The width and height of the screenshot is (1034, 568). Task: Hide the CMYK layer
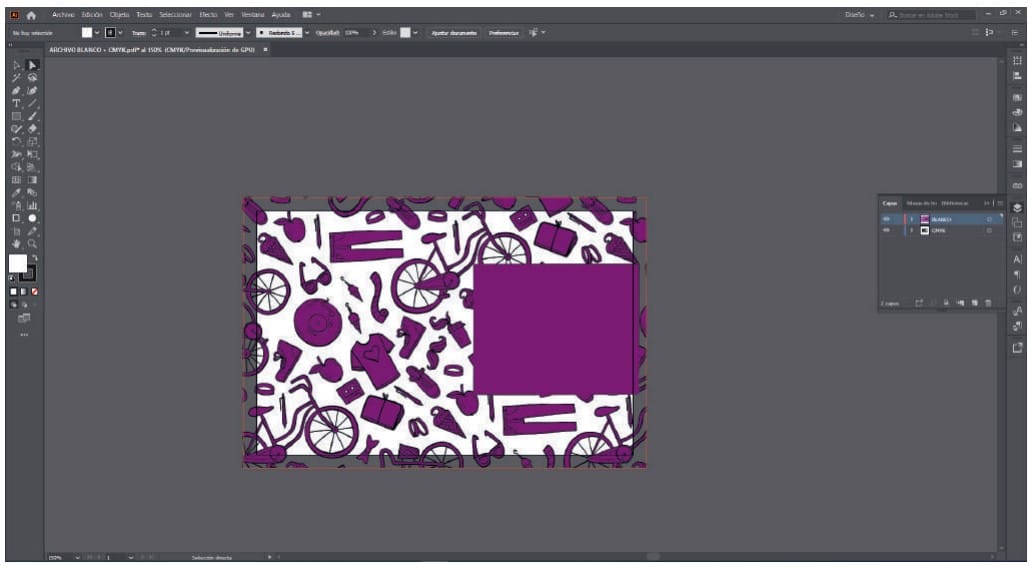coord(886,230)
